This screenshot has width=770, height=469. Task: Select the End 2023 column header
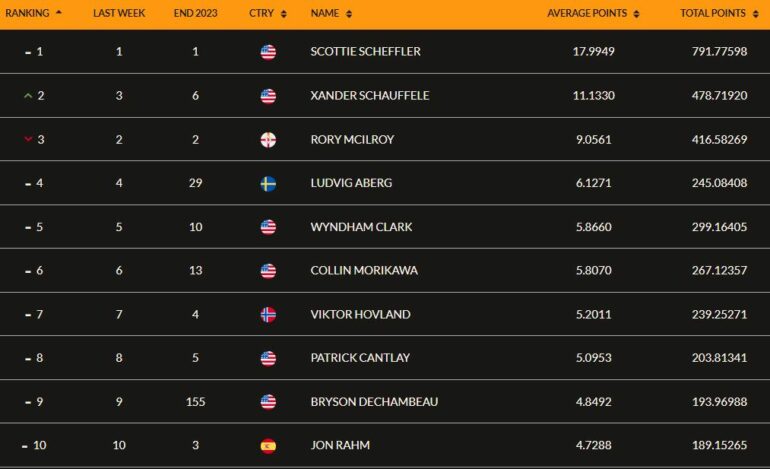click(195, 13)
